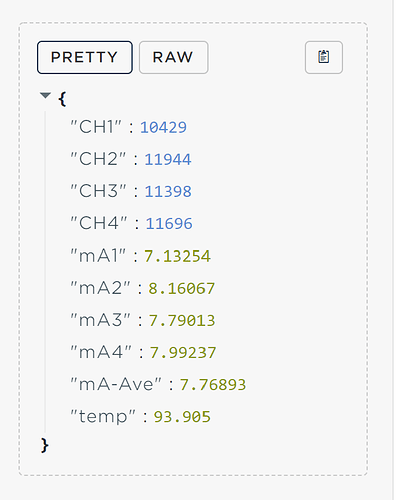Image resolution: width=406 pixels, height=500 pixels.
Task: Select the "mA-Ave" key label
Action: 116,384
